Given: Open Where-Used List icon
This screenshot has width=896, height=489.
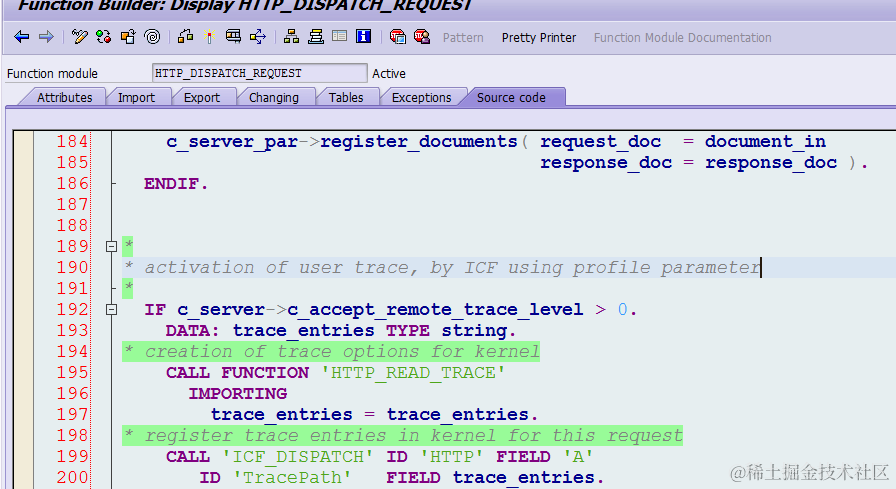Looking at the screenshot, I should click(x=258, y=37).
